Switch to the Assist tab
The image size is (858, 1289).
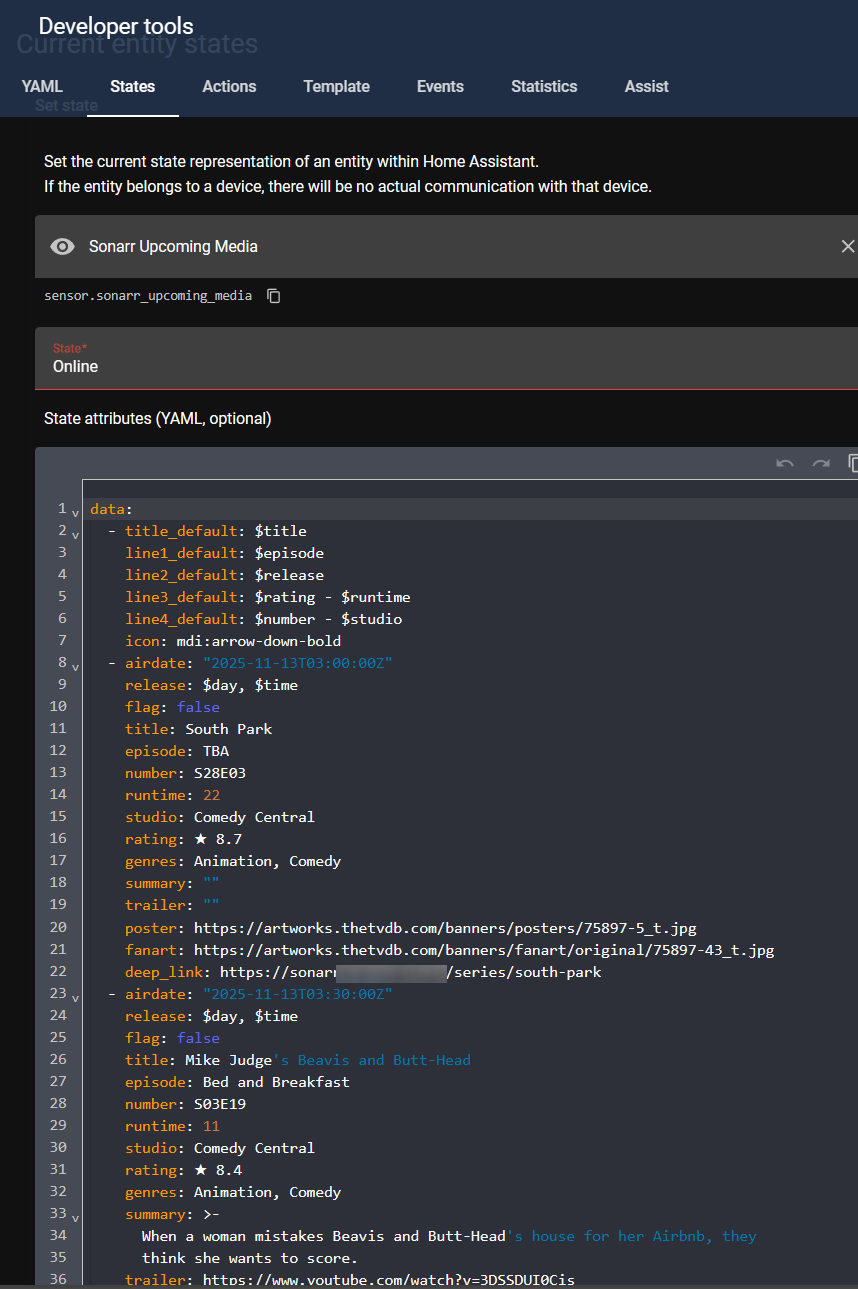pyautogui.click(x=646, y=87)
